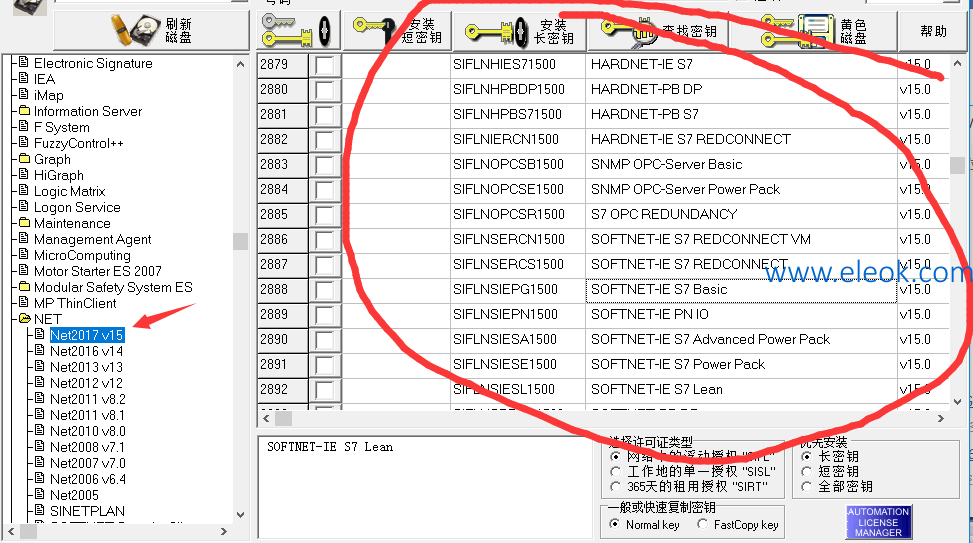Screen dimensions: 973x543
Task: Select the SIFLNHPBDP1500 key cell
Action: point(518,89)
